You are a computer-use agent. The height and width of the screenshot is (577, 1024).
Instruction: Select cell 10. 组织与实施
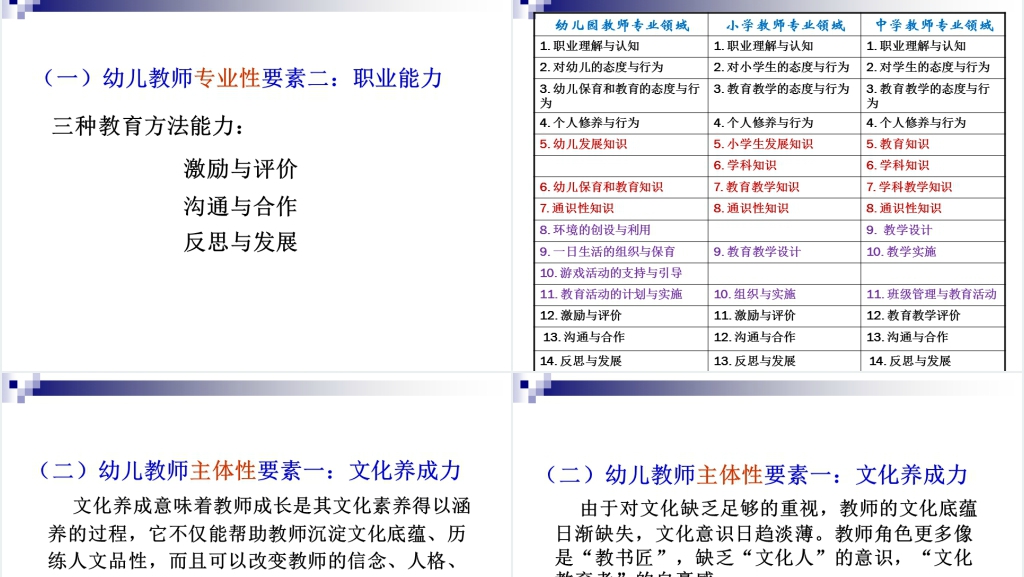click(785, 294)
